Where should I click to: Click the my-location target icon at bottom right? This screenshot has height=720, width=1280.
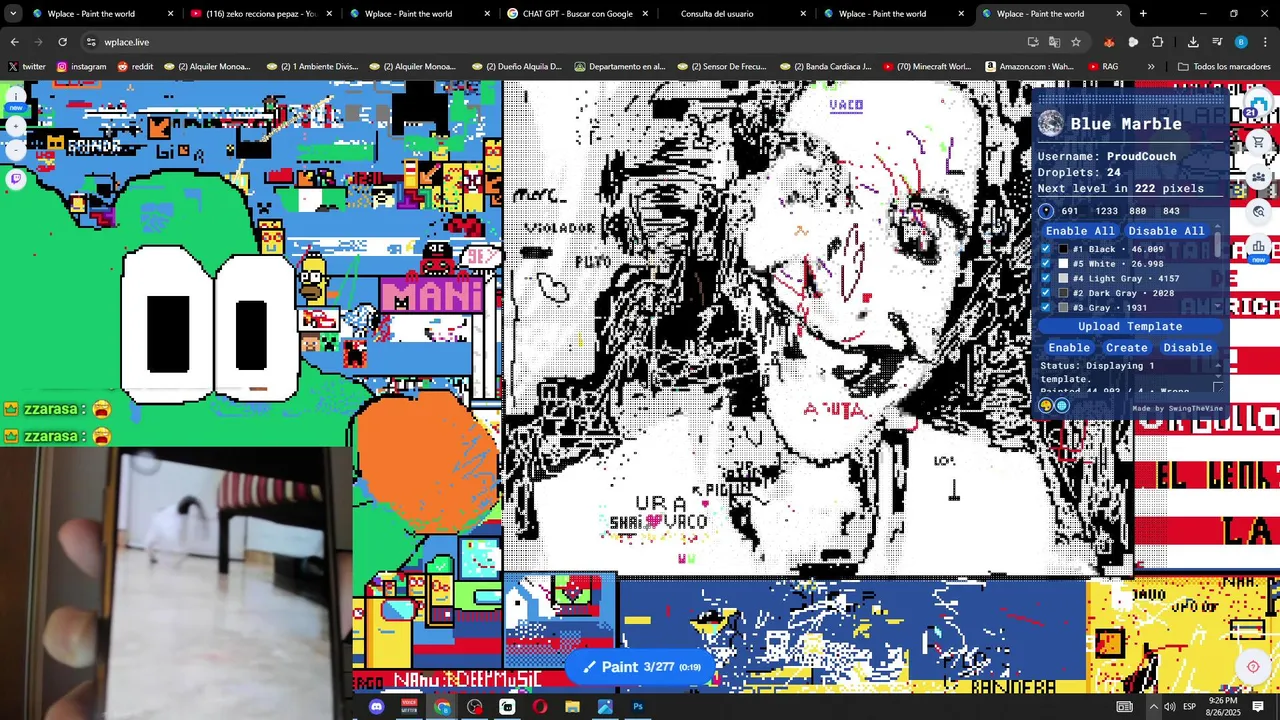pyautogui.click(x=1253, y=667)
